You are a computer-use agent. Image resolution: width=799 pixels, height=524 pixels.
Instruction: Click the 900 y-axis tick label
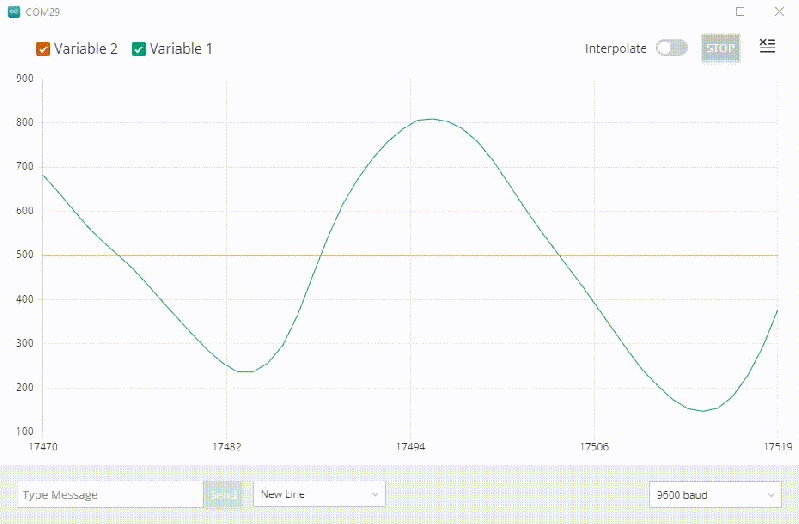click(x=25, y=78)
